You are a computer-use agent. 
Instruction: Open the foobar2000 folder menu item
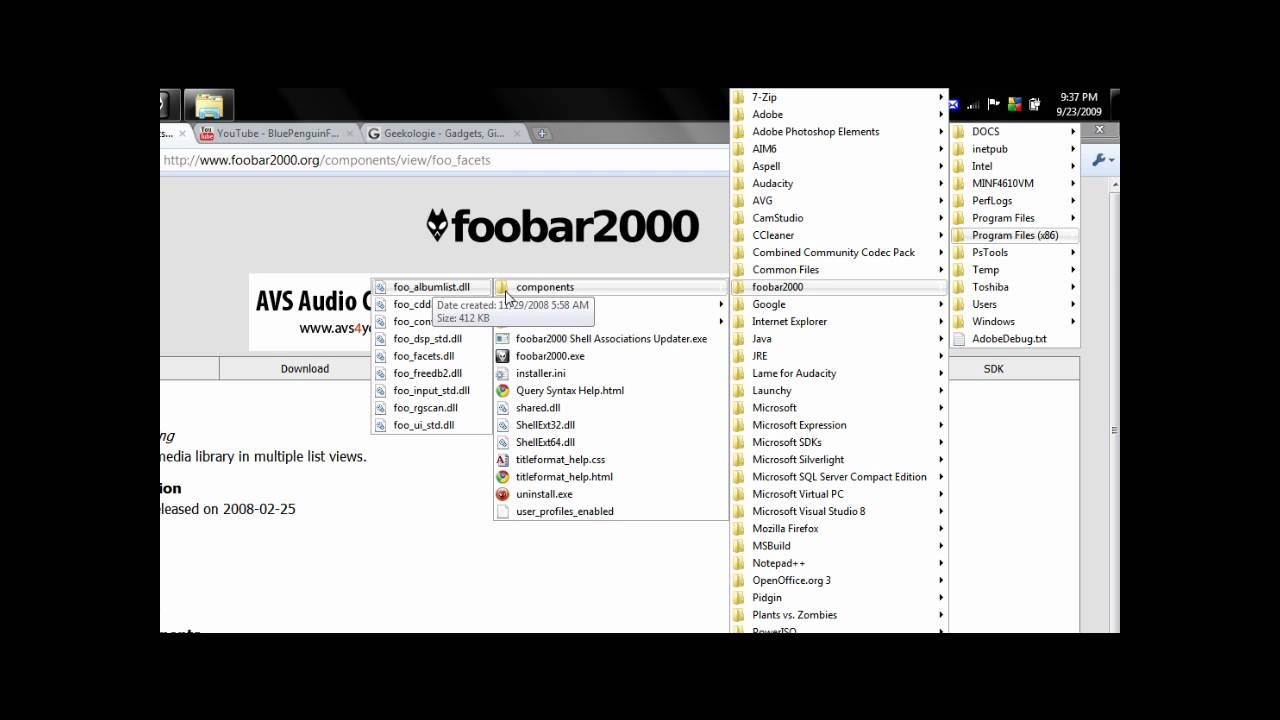pyautogui.click(x=838, y=287)
